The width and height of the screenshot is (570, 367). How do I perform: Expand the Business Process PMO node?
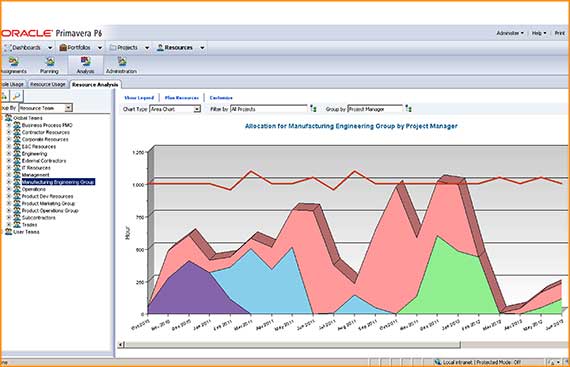click(9, 125)
